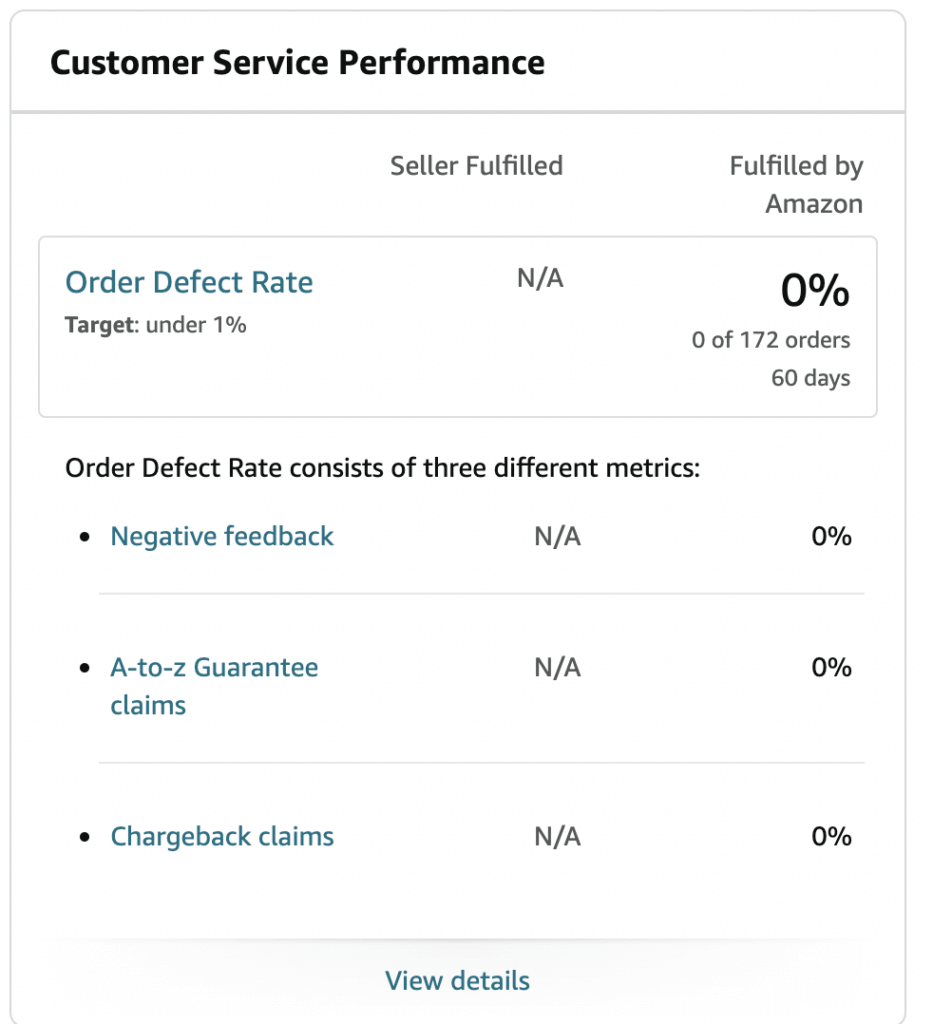Click the three different metrics description text

pos(382,468)
